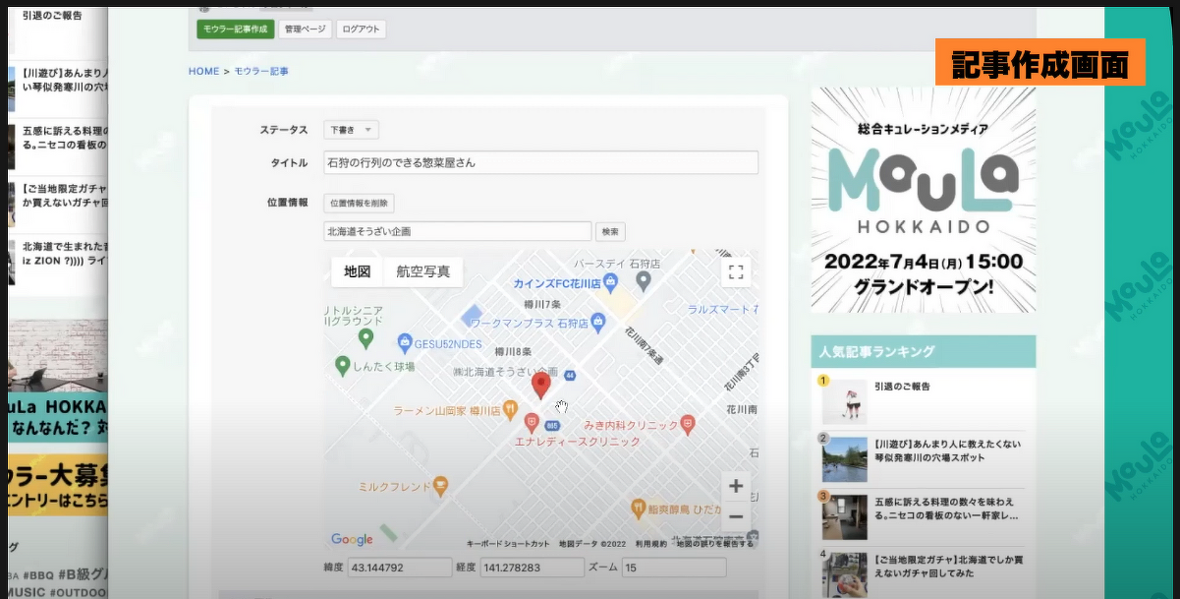Focus the 緯度 latitude field
The image size is (1180, 599).
(399, 567)
